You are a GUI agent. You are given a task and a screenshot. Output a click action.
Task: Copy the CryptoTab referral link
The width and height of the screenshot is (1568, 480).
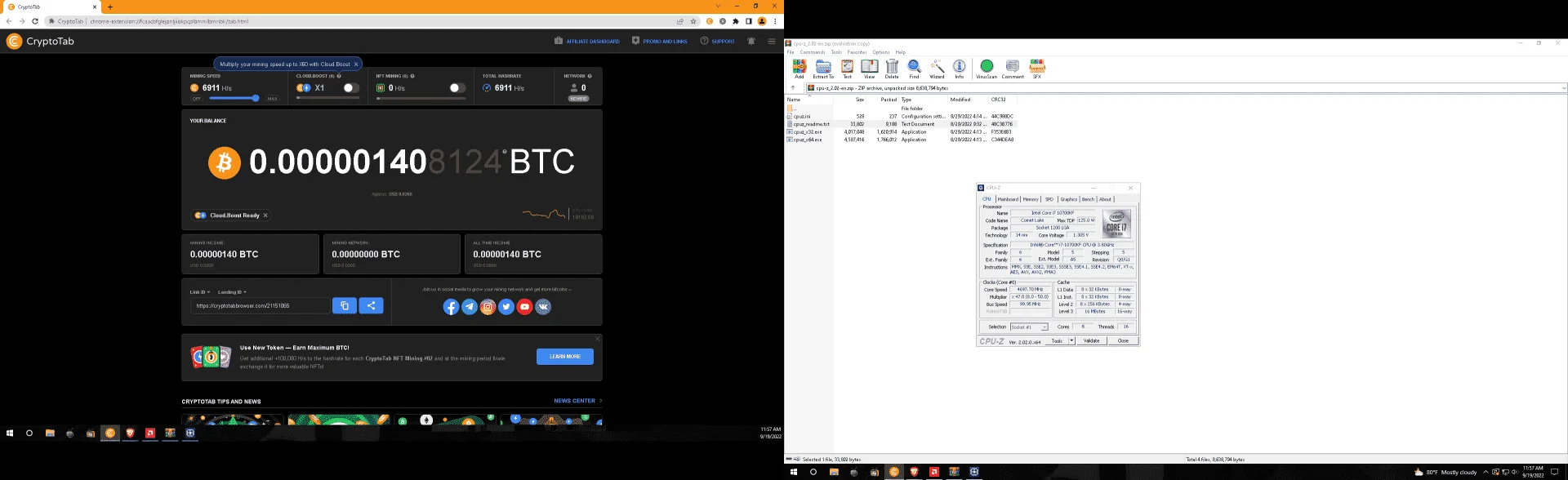pos(344,305)
